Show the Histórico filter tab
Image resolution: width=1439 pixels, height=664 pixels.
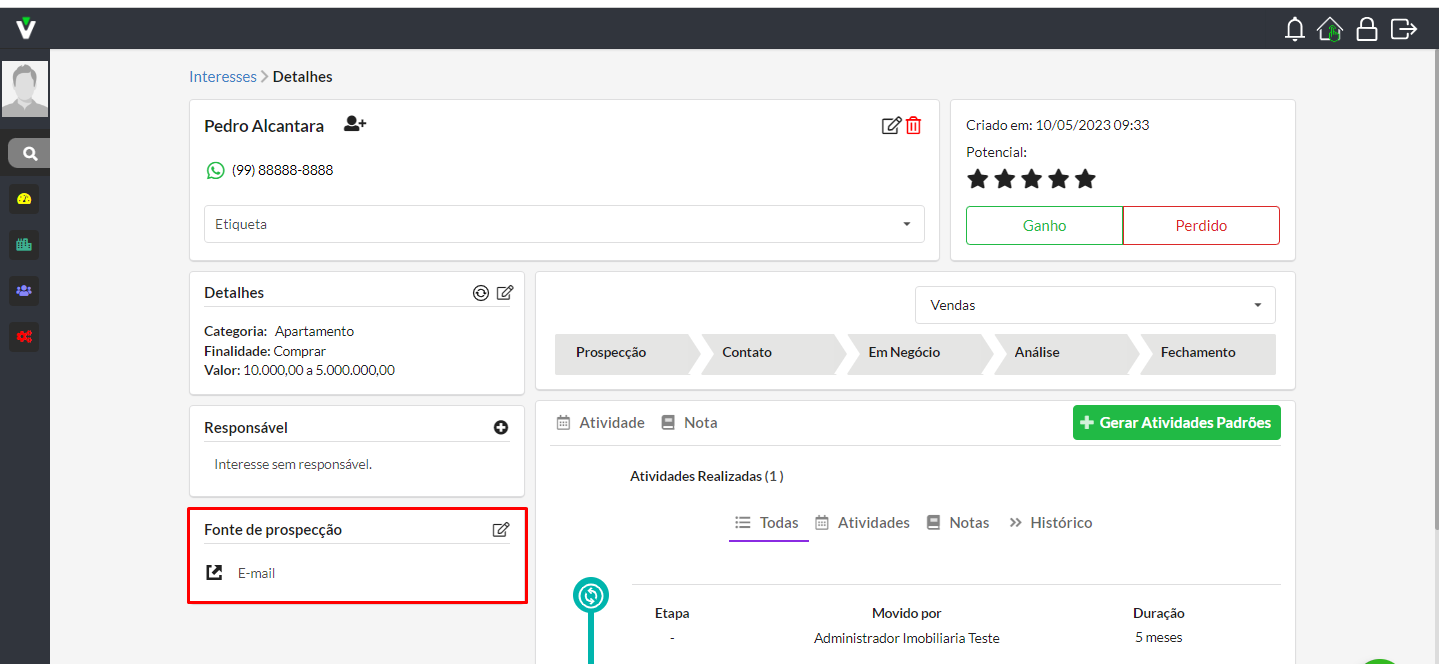[1050, 523]
